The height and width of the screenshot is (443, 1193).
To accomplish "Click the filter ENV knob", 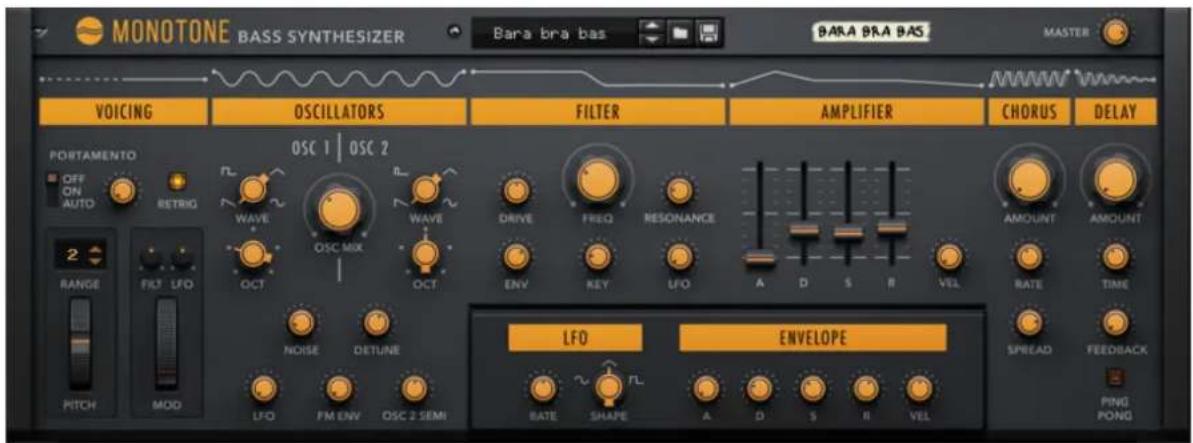I will (516, 257).
